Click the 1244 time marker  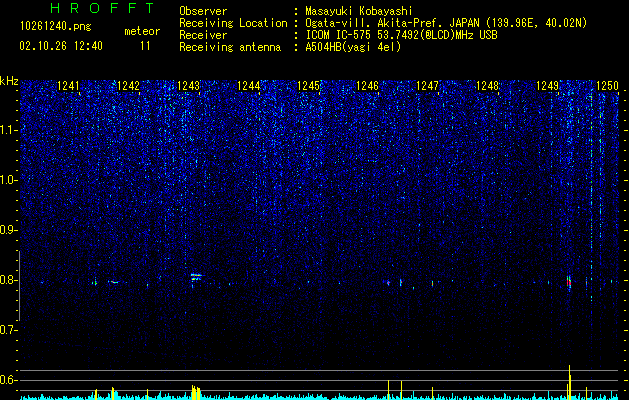pyautogui.click(x=248, y=86)
